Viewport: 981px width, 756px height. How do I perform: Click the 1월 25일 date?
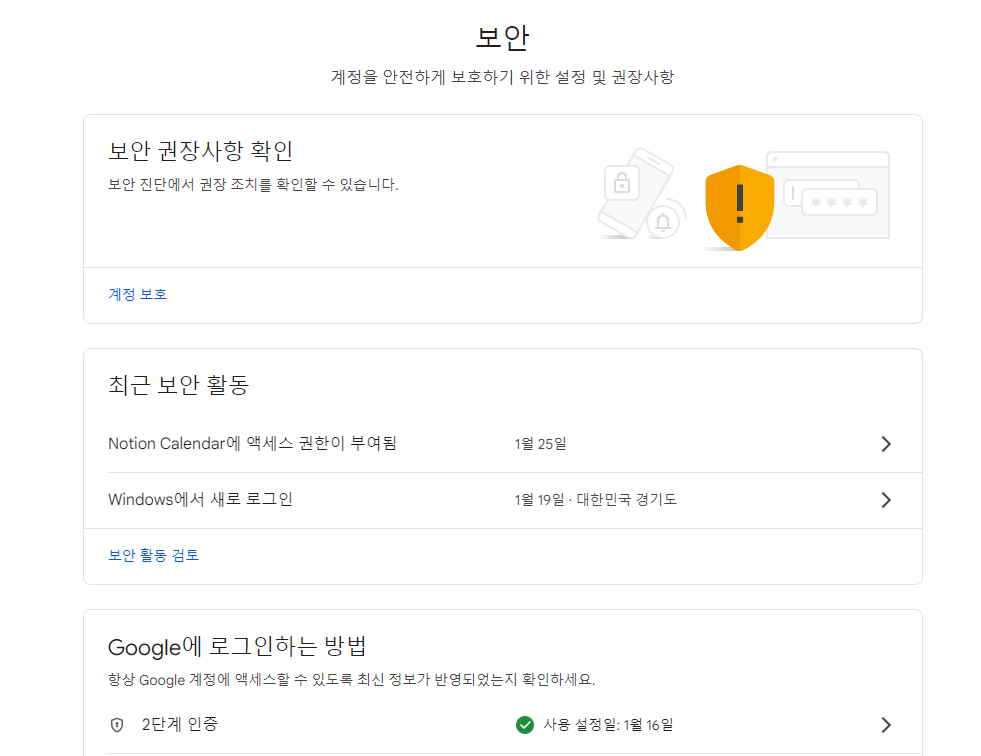(541, 444)
